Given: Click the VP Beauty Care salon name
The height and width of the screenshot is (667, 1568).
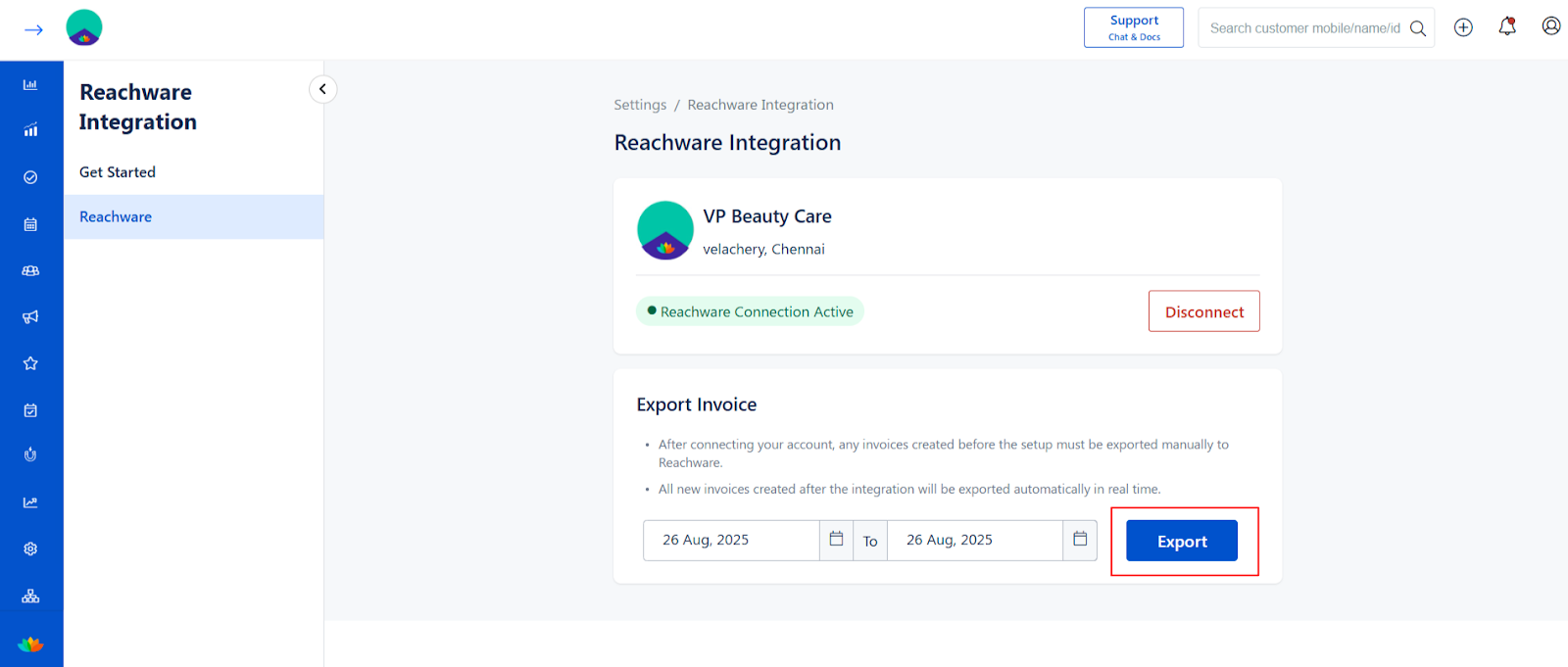Looking at the screenshot, I should [767, 216].
